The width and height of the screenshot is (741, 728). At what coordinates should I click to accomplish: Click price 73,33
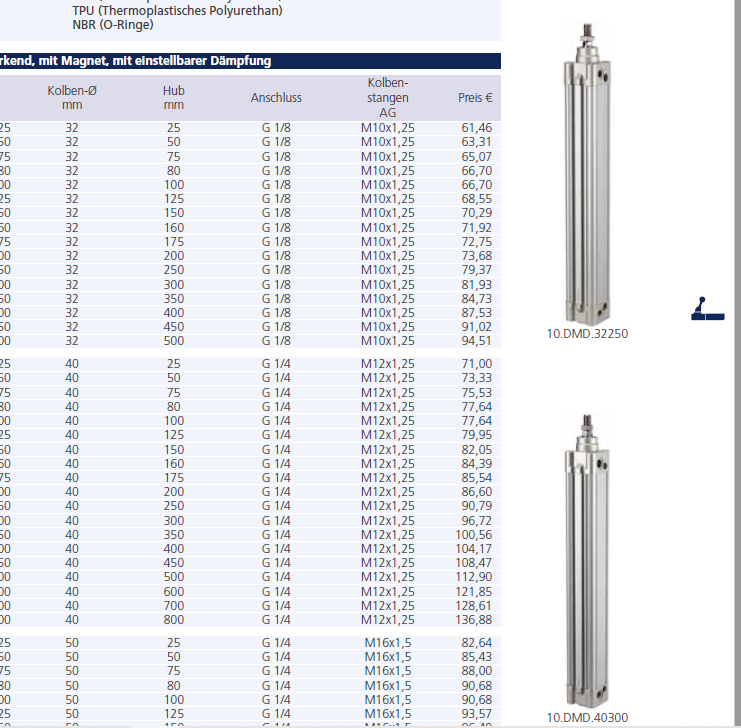click(476, 378)
